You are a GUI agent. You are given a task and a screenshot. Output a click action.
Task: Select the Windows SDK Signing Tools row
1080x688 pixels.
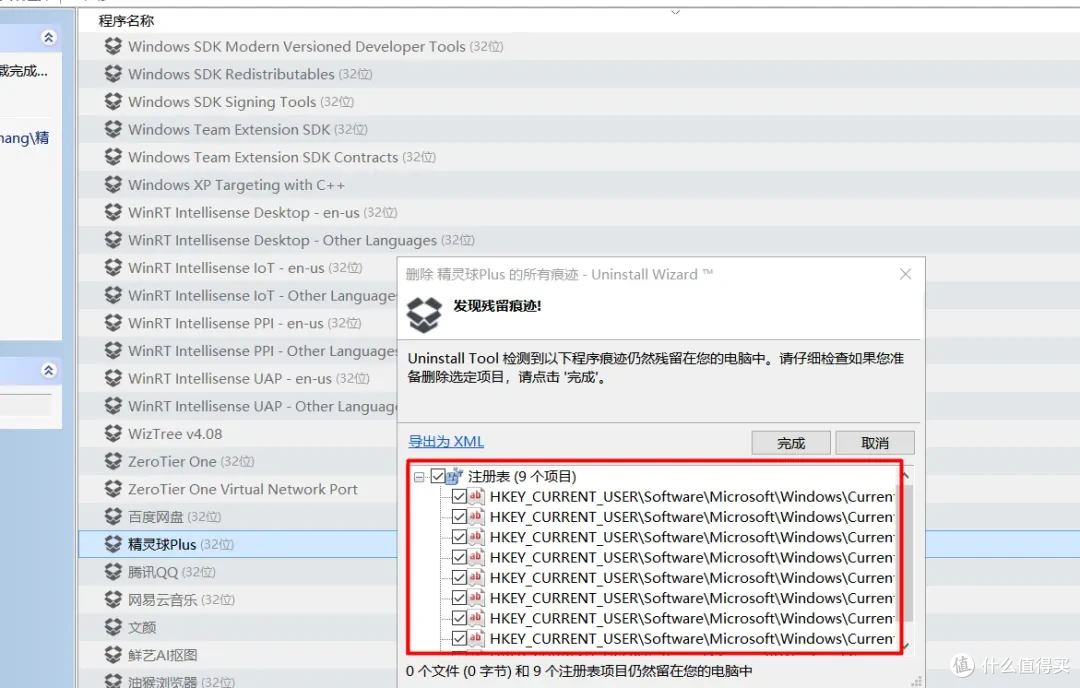click(579, 101)
